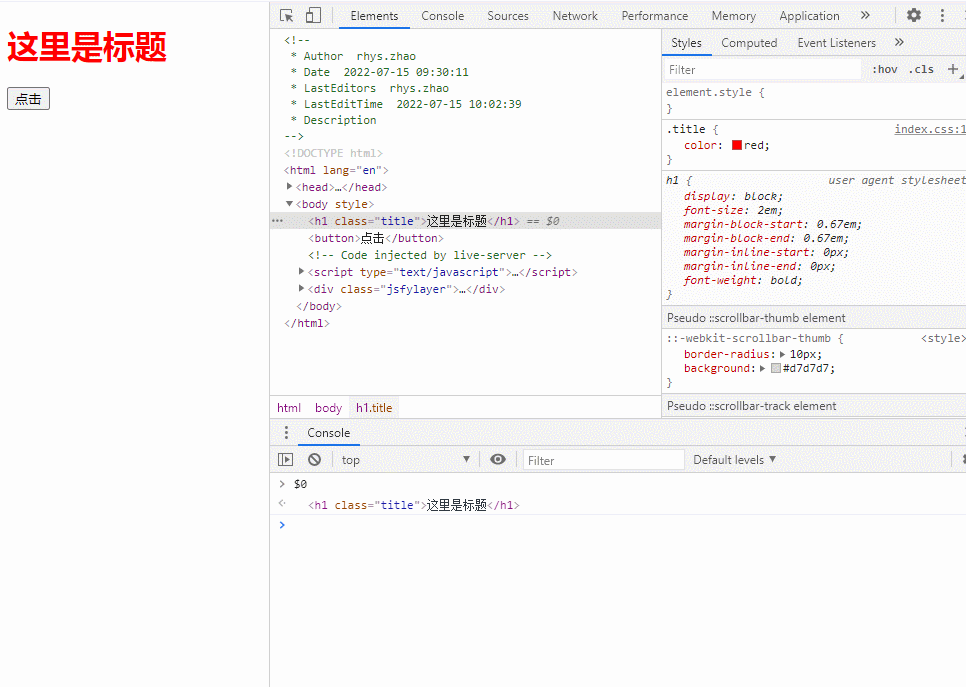This screenshot has width=966, height=687.
Task: Click the 点击 button on the page
Action: [x=28, y=99]
